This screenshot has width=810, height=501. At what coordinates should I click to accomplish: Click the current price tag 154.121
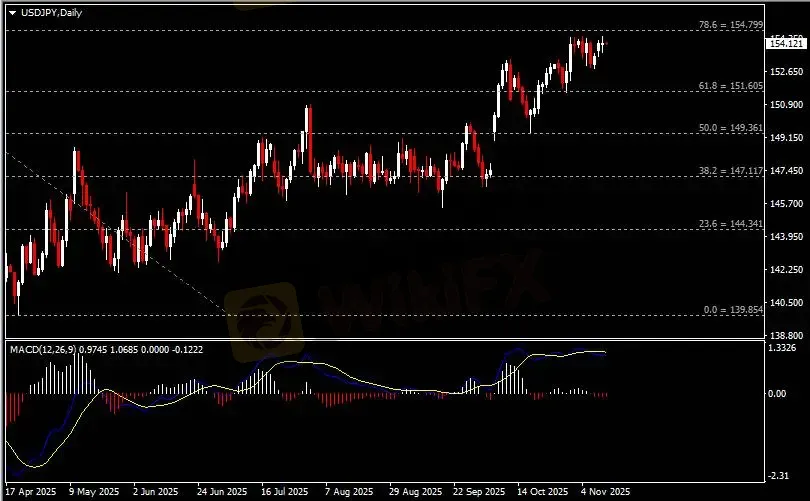[x=785, y=43]
